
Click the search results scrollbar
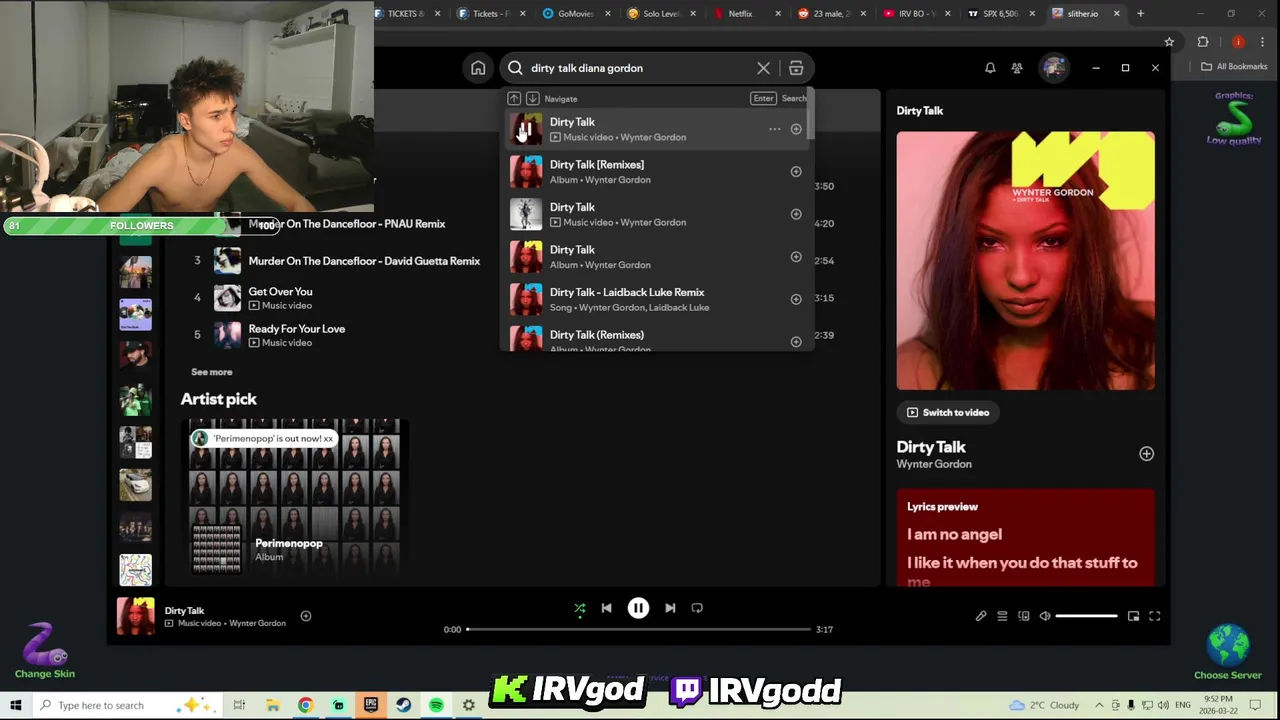pos(811,115)
